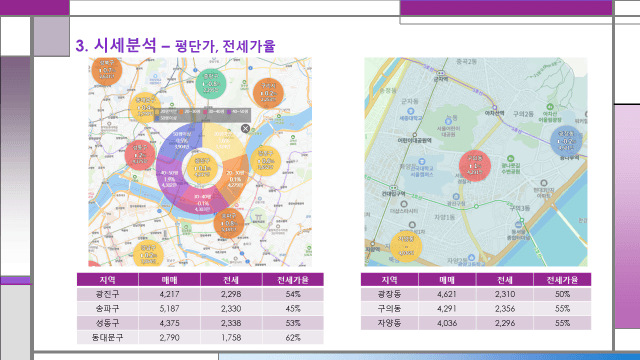Select the 동대문구 row in the left table
The height and width of the screenshot is (360, 640).
click(x=200, y=338)
